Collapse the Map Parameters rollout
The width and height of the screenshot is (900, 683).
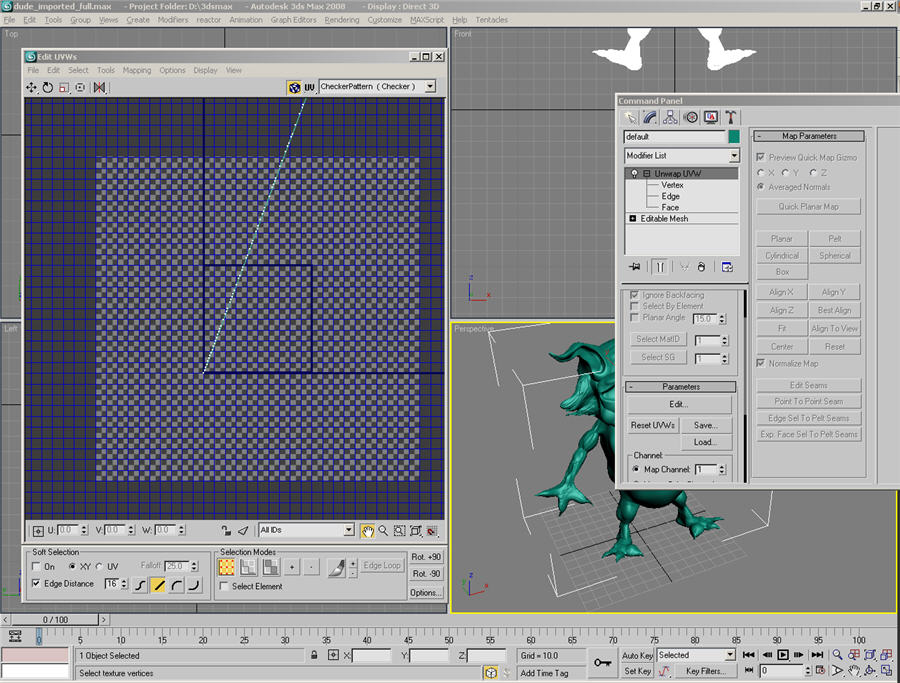809,136
